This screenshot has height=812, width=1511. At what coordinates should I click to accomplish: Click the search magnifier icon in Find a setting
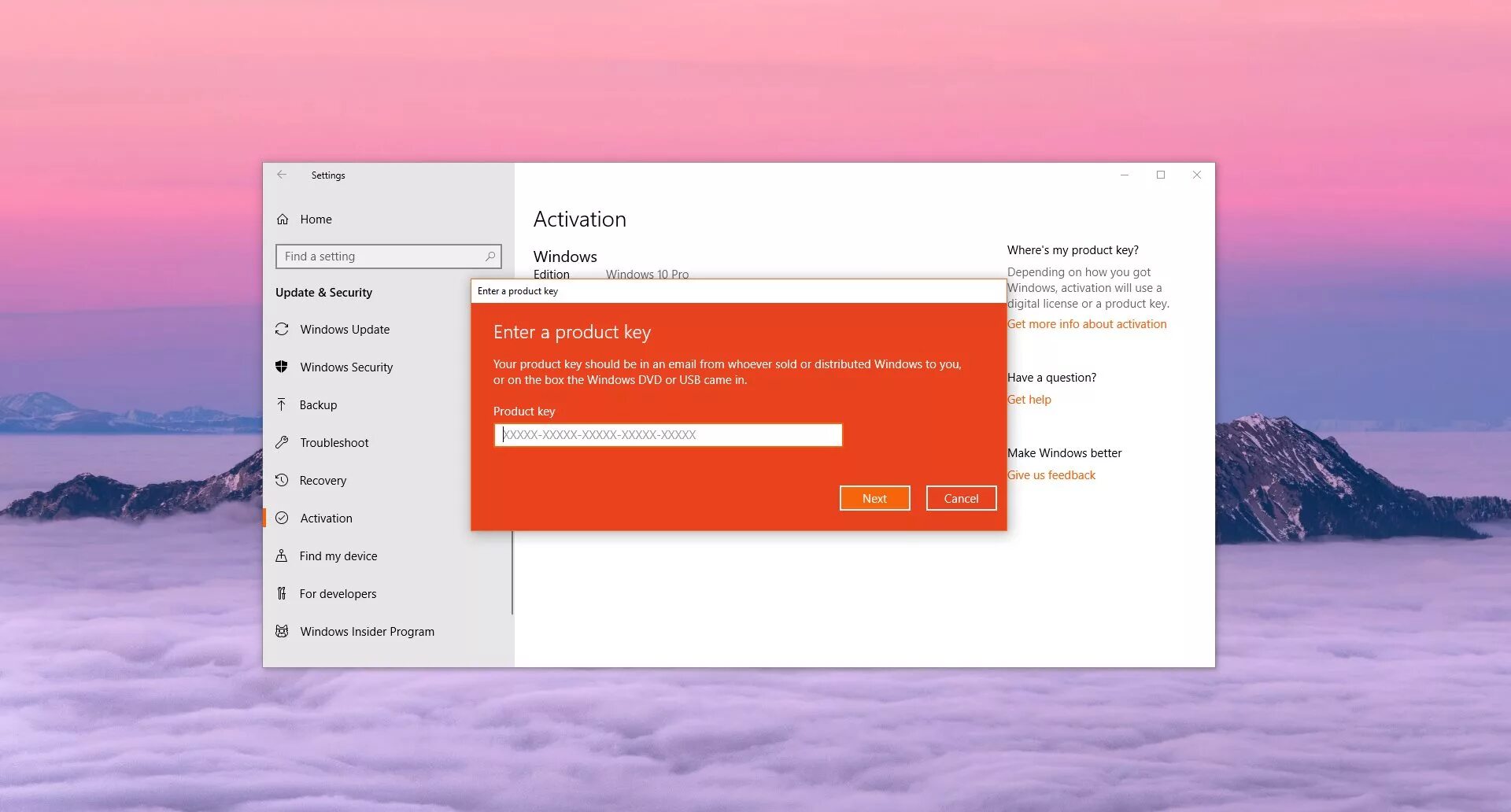490,257
